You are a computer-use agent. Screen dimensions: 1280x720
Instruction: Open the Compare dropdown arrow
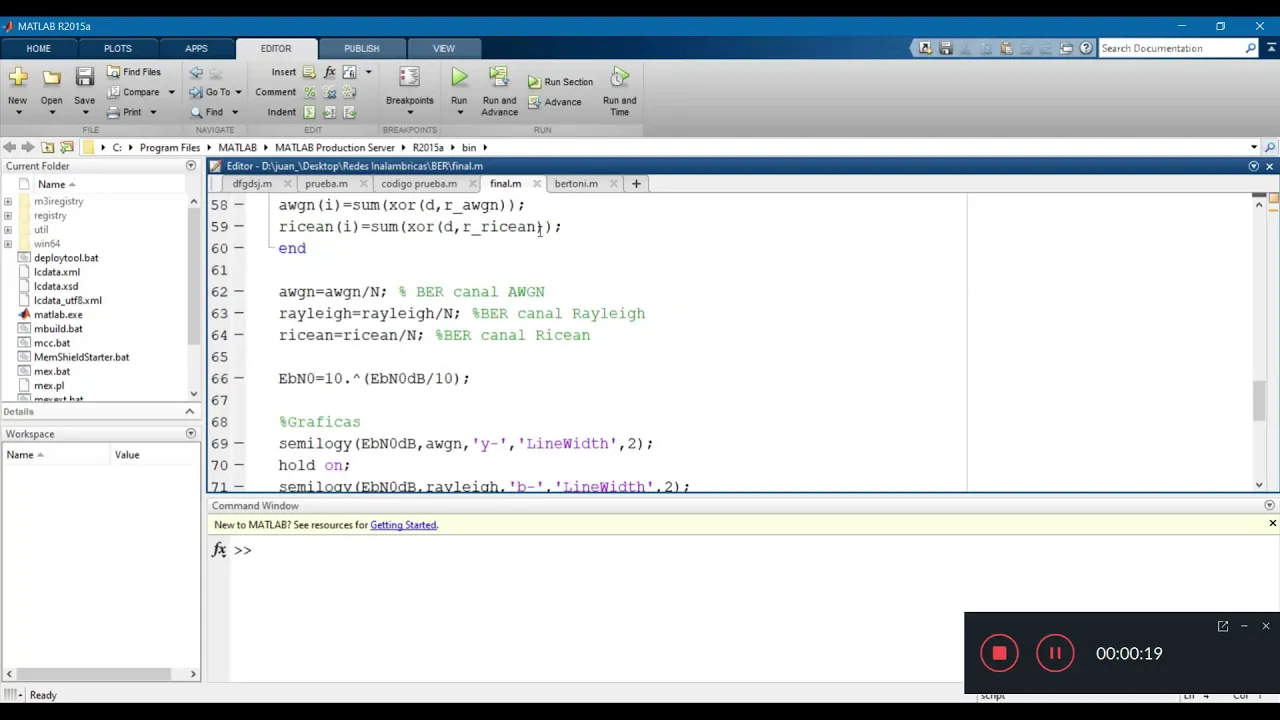[x=171, y=92]
